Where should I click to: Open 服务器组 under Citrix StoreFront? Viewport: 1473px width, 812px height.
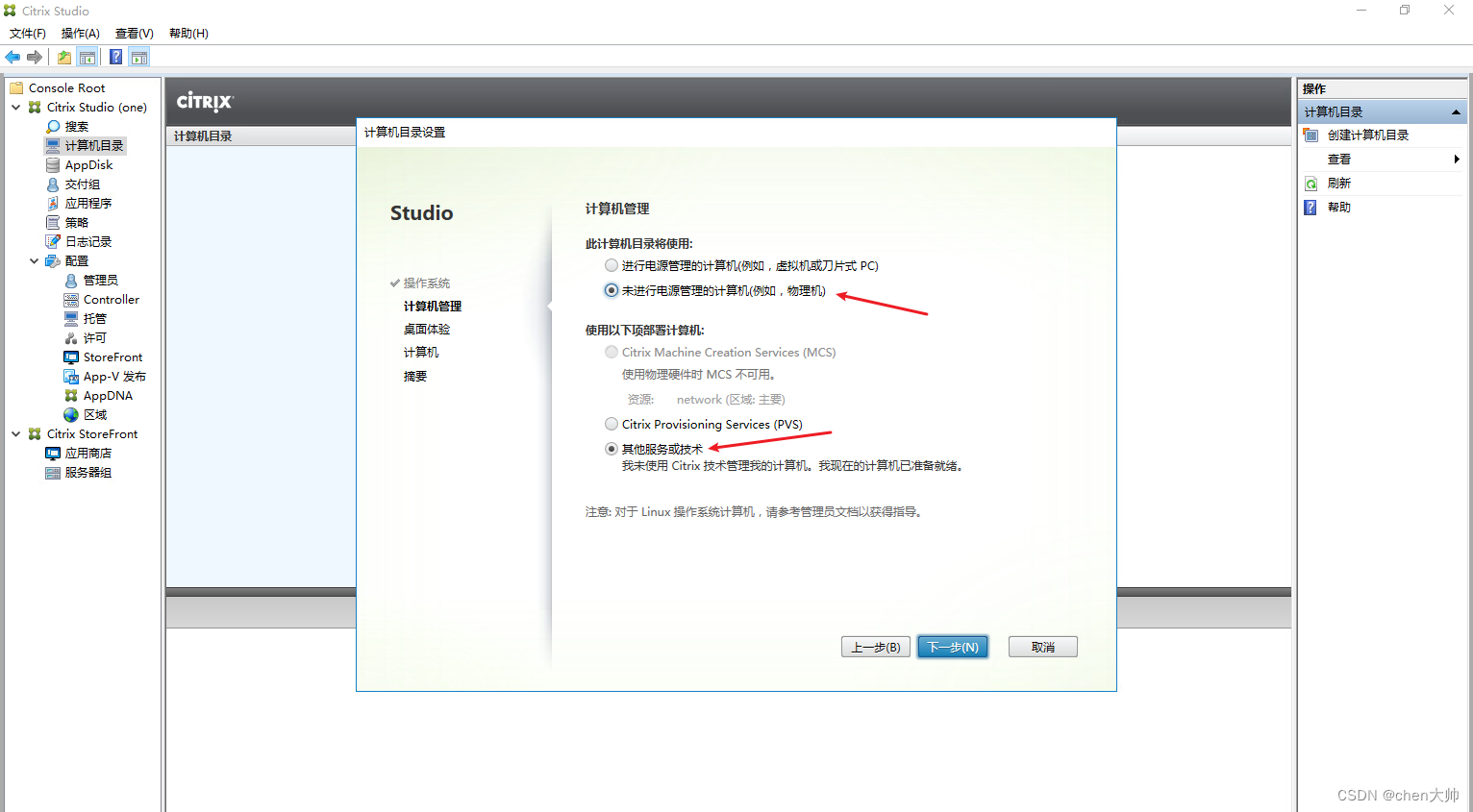tap(88, 472)
